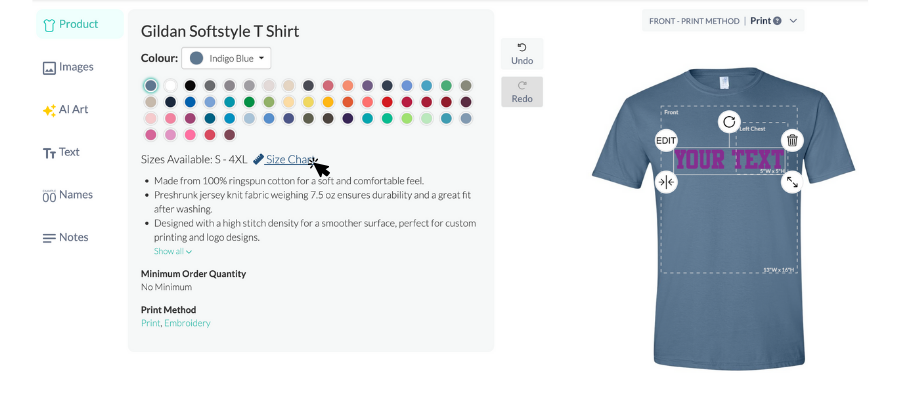
Task: Select the YOUR TEXT element on the shirt
Action: (x=729, y=160)
